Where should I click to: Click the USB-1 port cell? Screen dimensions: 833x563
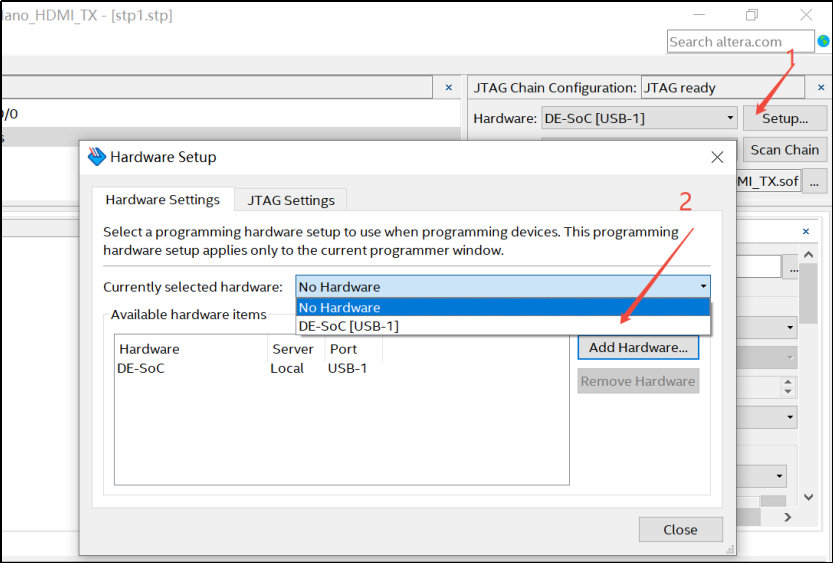[x=347, y=369]
